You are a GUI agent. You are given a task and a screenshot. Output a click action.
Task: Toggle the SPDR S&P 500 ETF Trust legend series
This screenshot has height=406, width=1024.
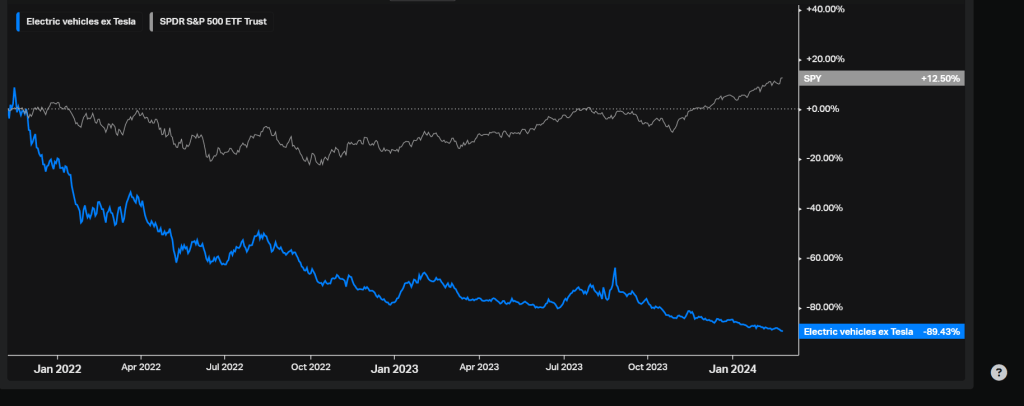pyautogui.click(x=209, y=20)
